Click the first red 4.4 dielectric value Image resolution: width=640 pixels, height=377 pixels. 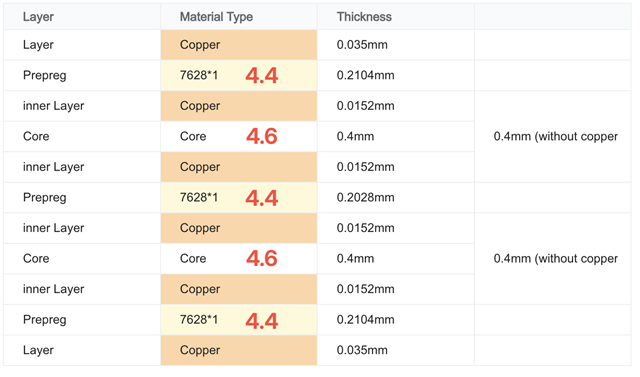pyautogui.click(x=262, y=75)
